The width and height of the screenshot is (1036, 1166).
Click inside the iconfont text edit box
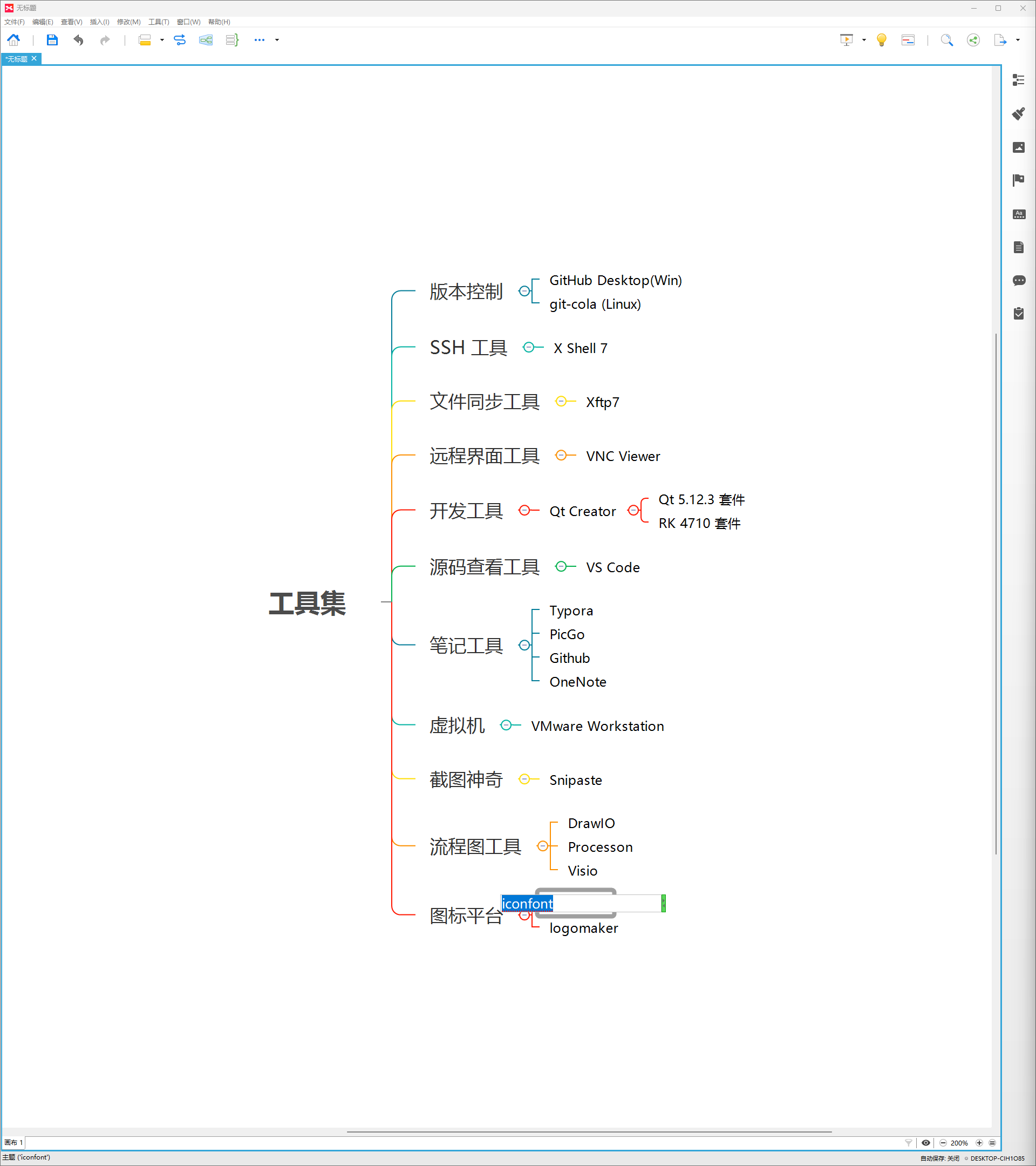(x=581, y=904)
